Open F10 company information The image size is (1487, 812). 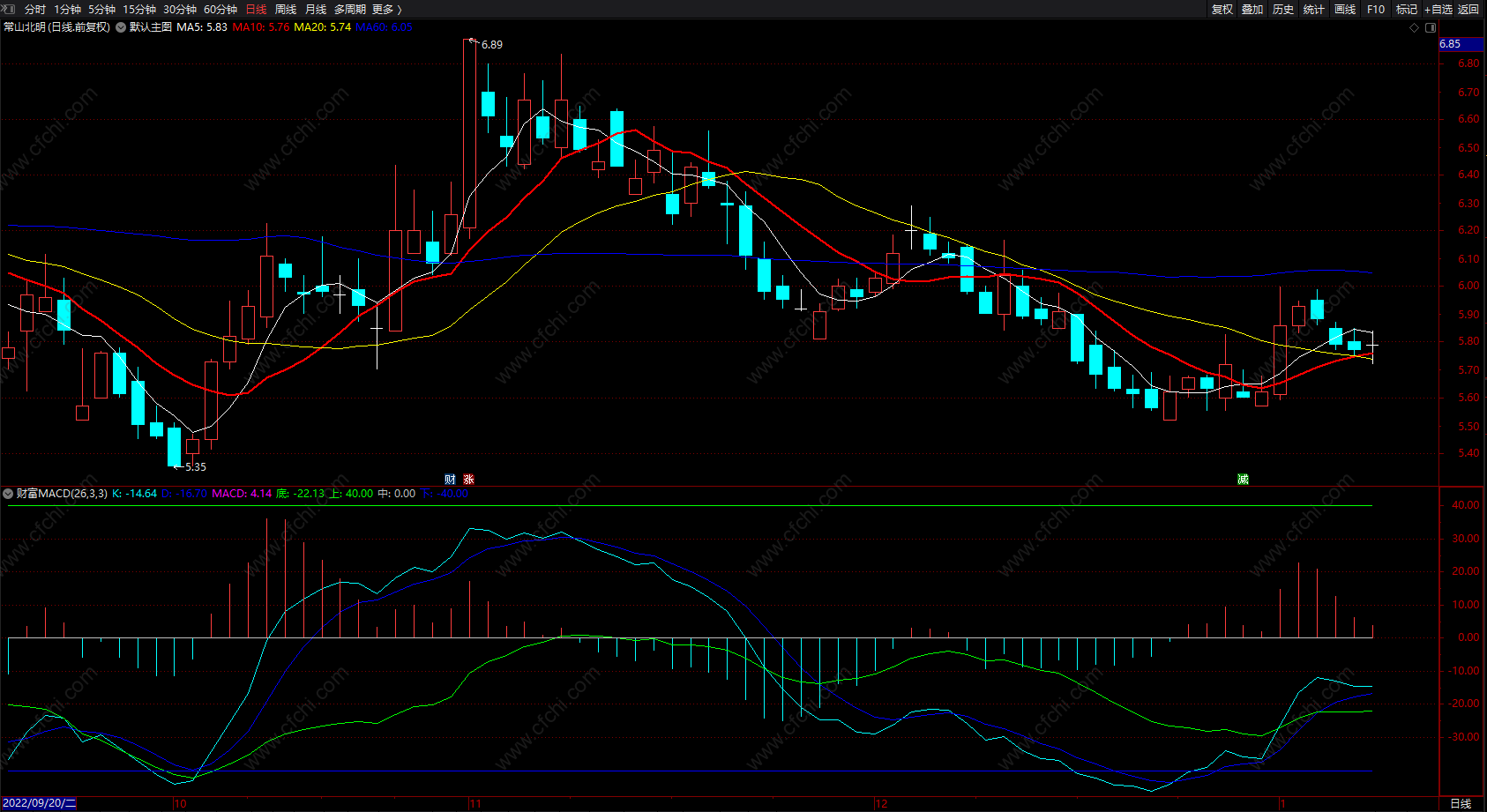pyautogui.click(x=1376, y=9)
